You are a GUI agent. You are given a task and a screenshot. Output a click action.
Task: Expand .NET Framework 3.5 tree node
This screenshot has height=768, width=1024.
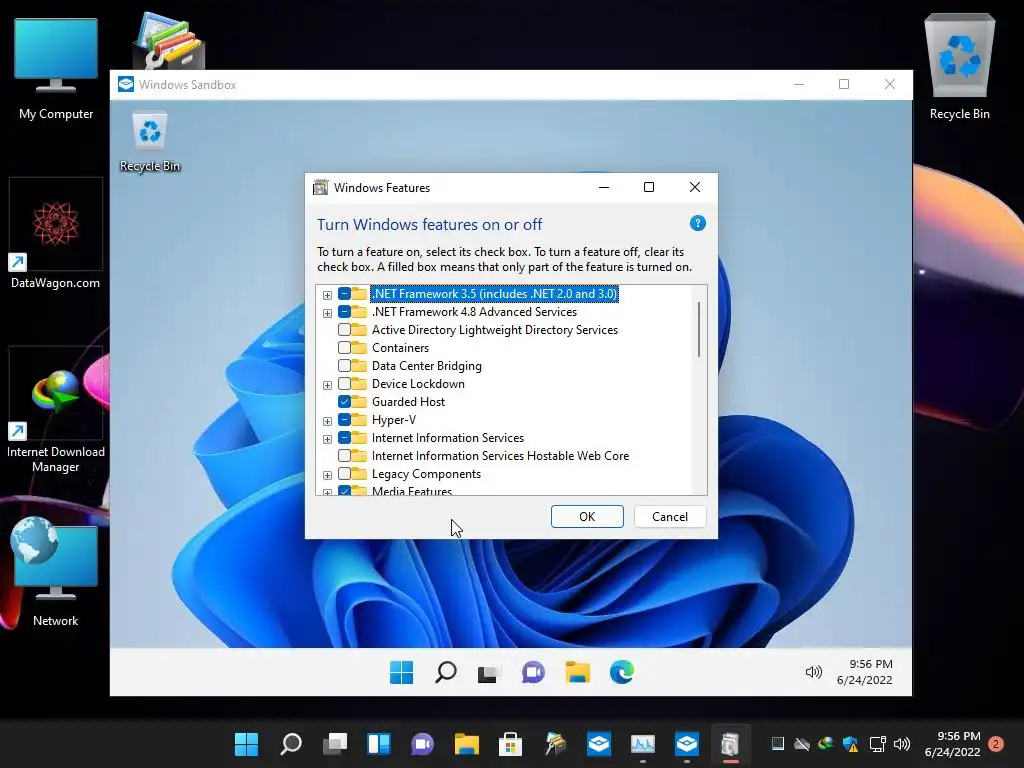click(327, 295)
